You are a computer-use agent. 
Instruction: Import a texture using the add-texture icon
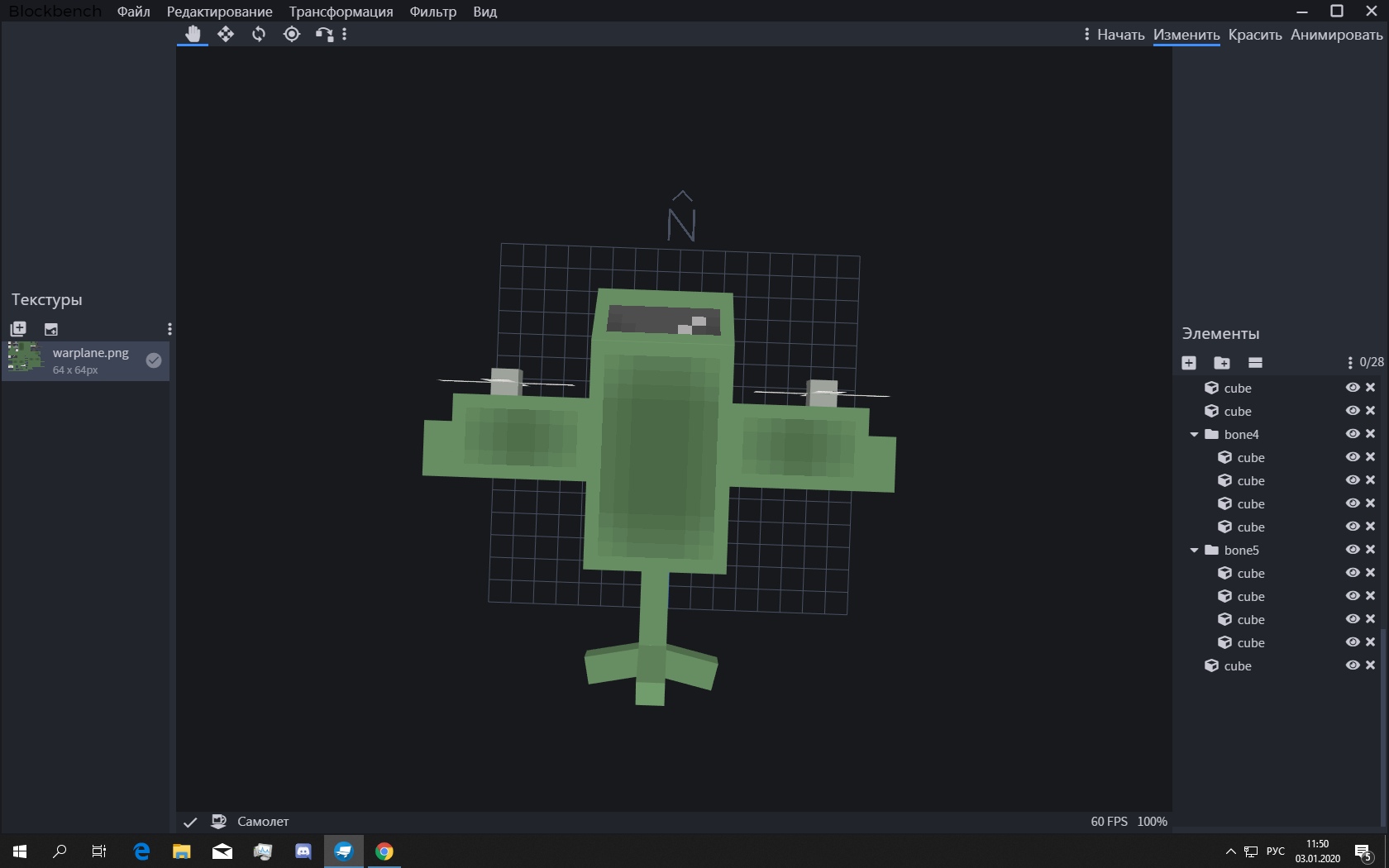pyautogui.click(x=18, y=328)
